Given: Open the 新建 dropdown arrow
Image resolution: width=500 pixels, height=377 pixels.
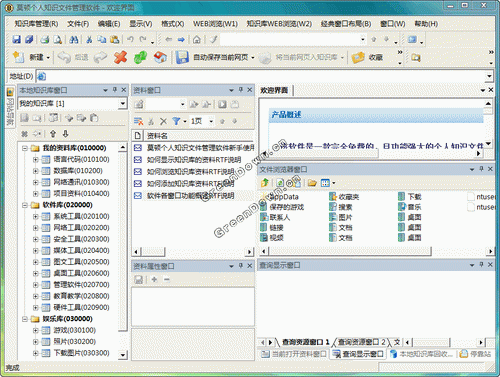Looking at the screenshot, I should point(48,58).
